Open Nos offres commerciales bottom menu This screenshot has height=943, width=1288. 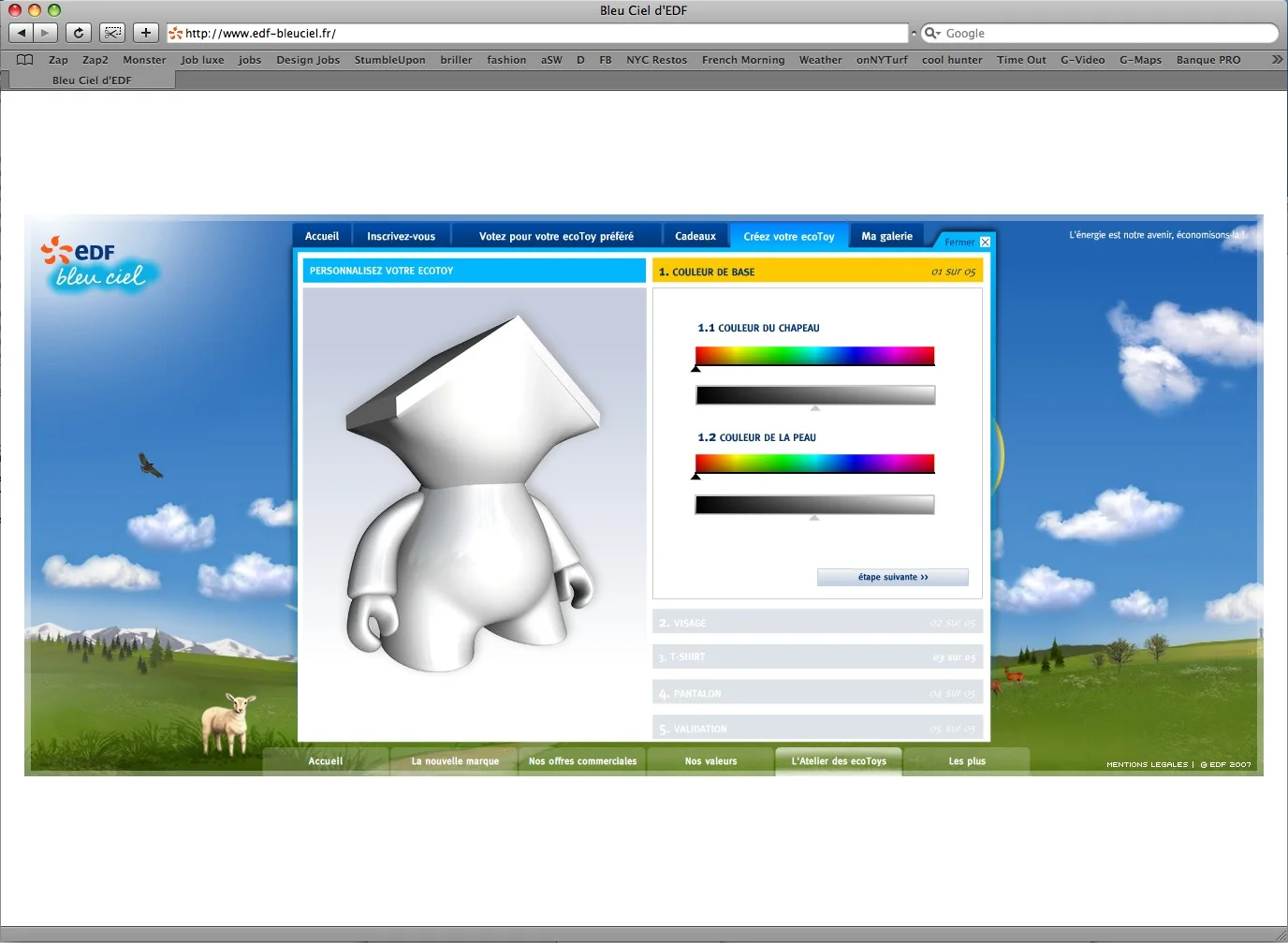[582, 761]
